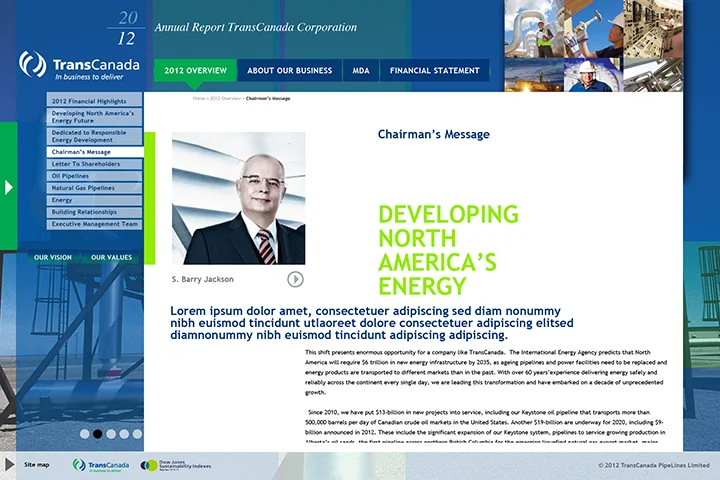Viewport: 720px width, 480px height.
Task: Open header photo of worker holding hammer
Action: [593, 29]
